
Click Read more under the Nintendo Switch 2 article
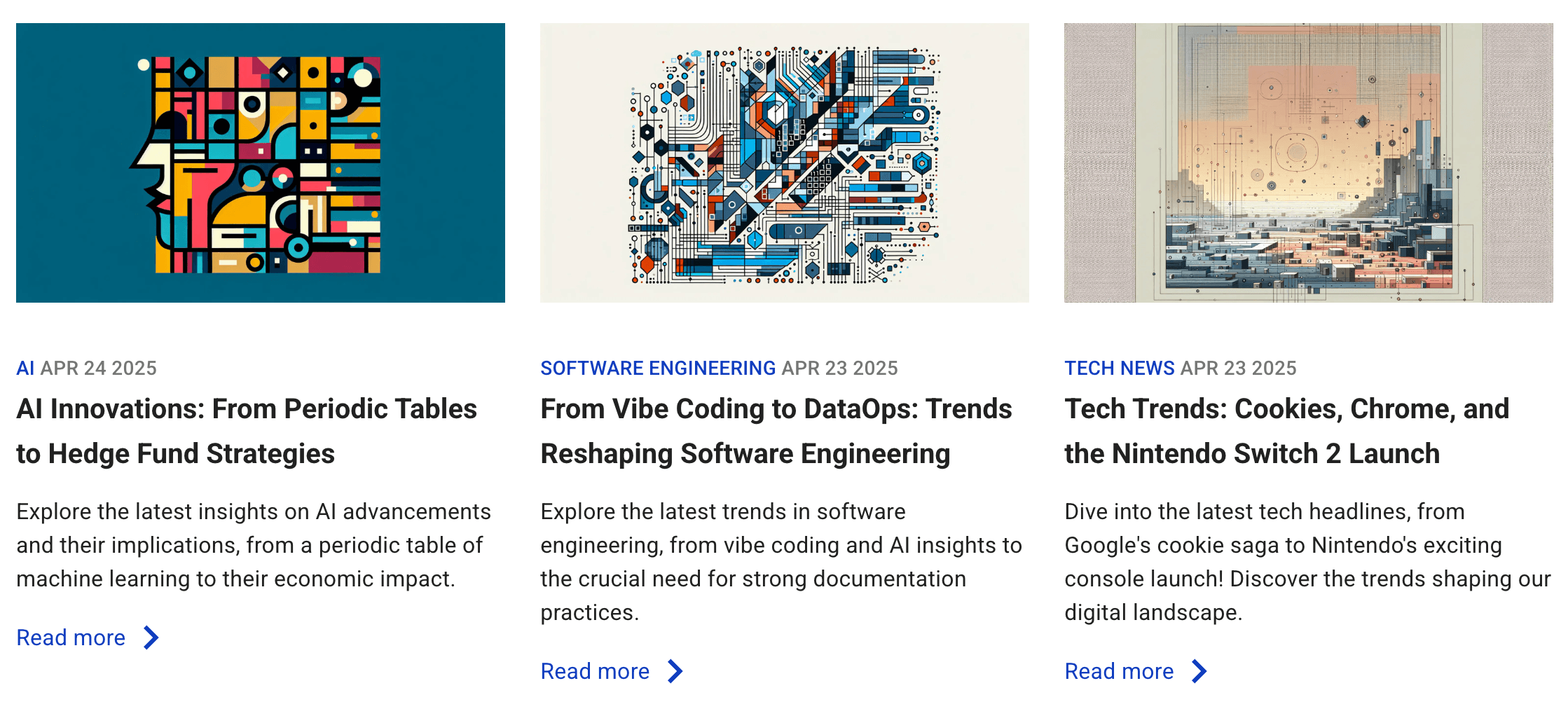1119,671
